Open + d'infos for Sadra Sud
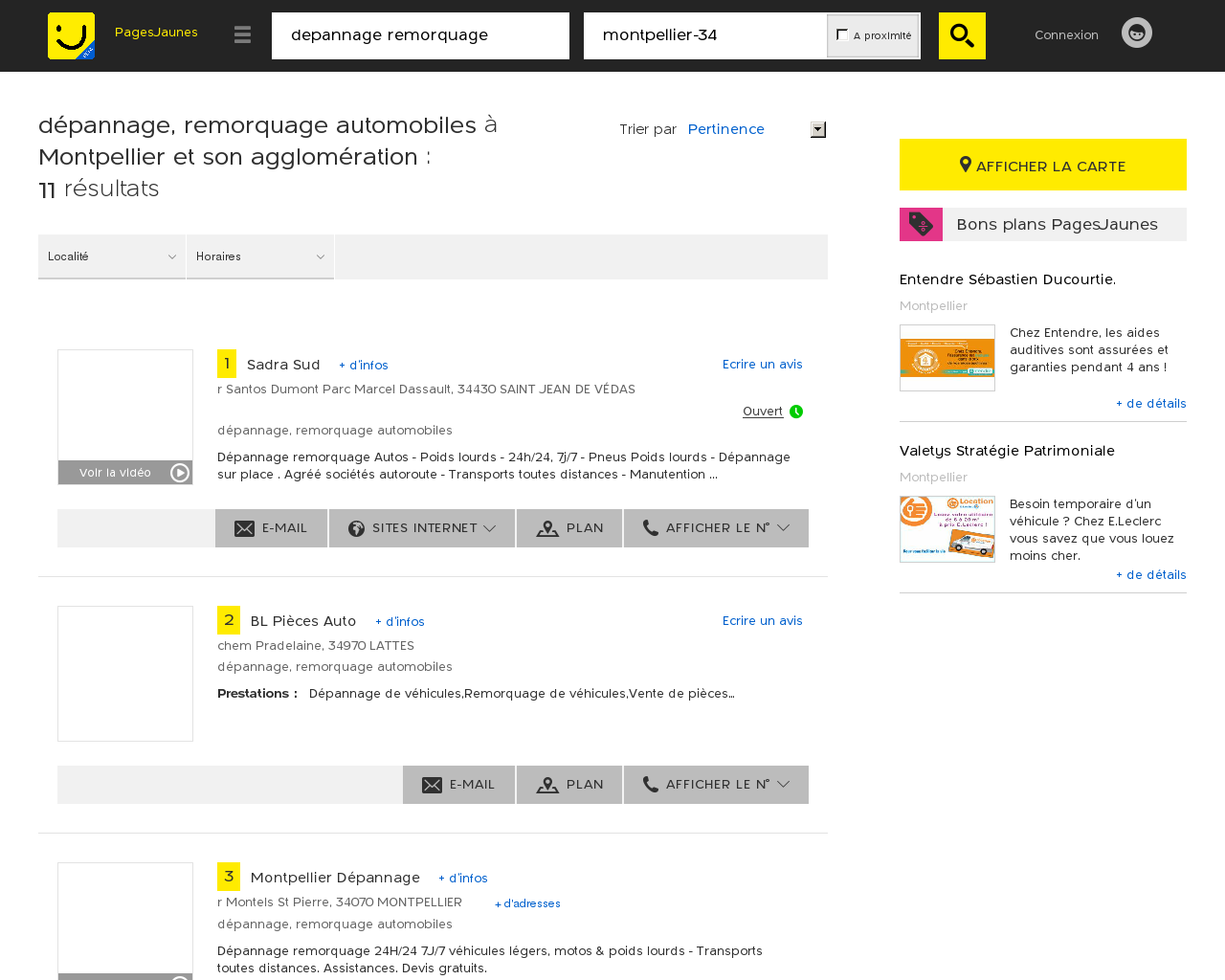Screen dimensions: 1225x980 [364, 366]
